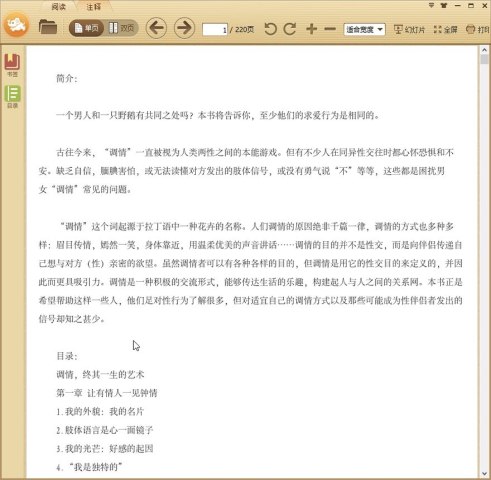Switch to single page view (单页)
This screenshot has height=480, width=491.
pos(86,28)
